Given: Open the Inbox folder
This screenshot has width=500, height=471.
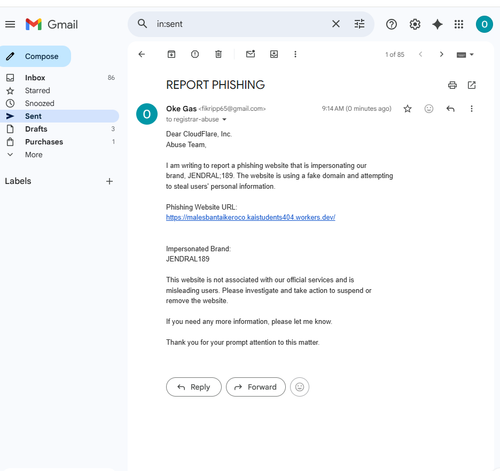Looking at the screenshot, I should point(59,78).
